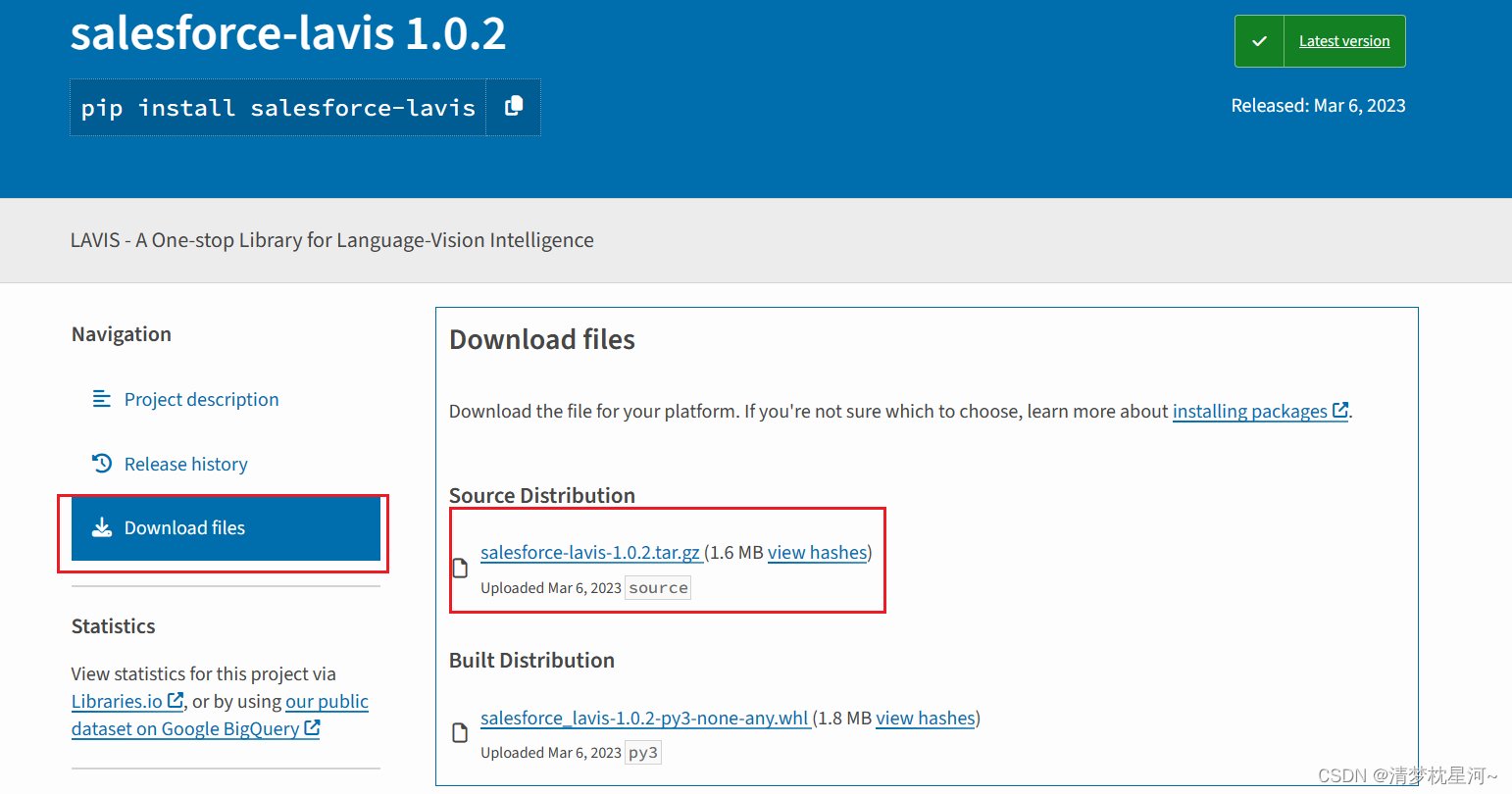Open the Latest version link

coord(1344,41)
